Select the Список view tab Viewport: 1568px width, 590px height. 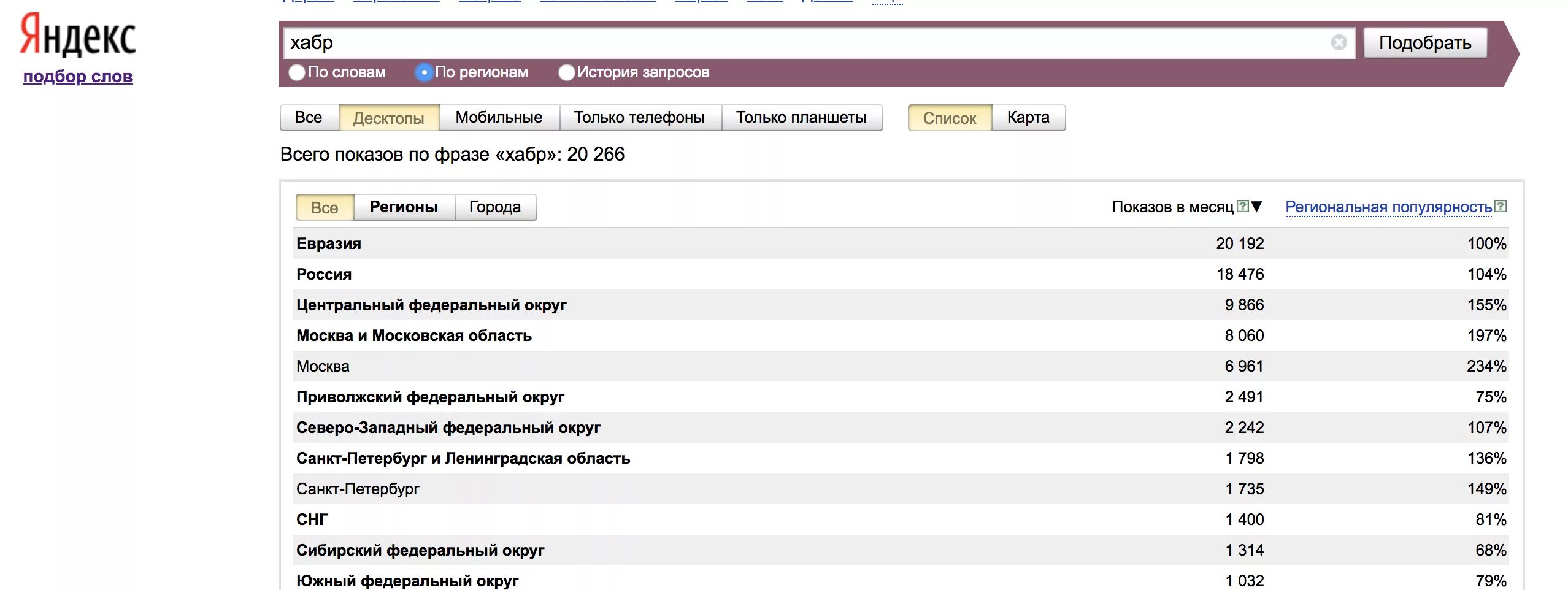coord(950,118)
